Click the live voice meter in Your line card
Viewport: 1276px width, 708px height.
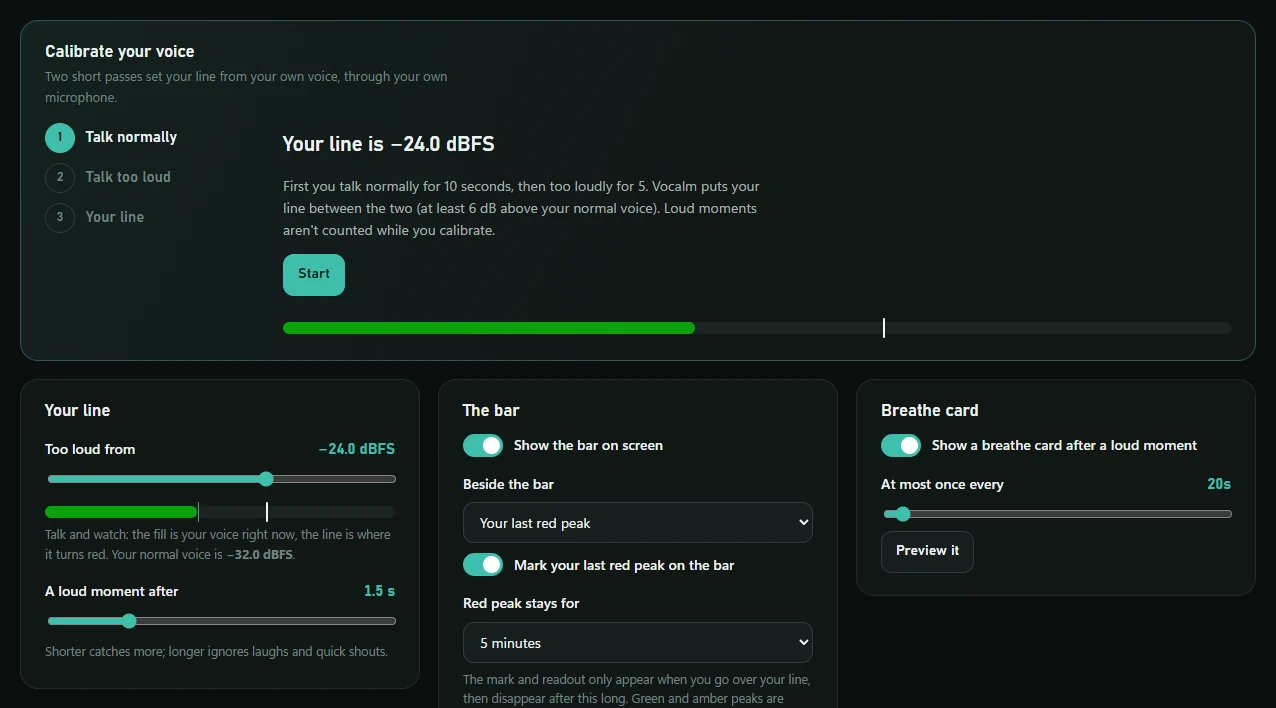pyautogui.click(x=220, y=512)
